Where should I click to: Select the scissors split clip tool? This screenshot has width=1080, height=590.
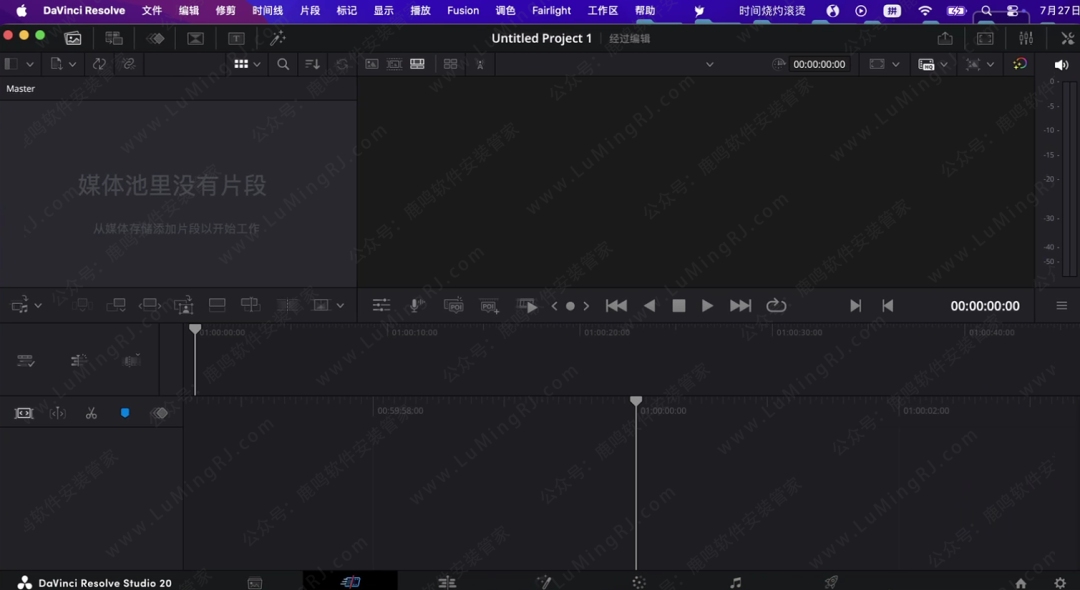click(91, 413)
